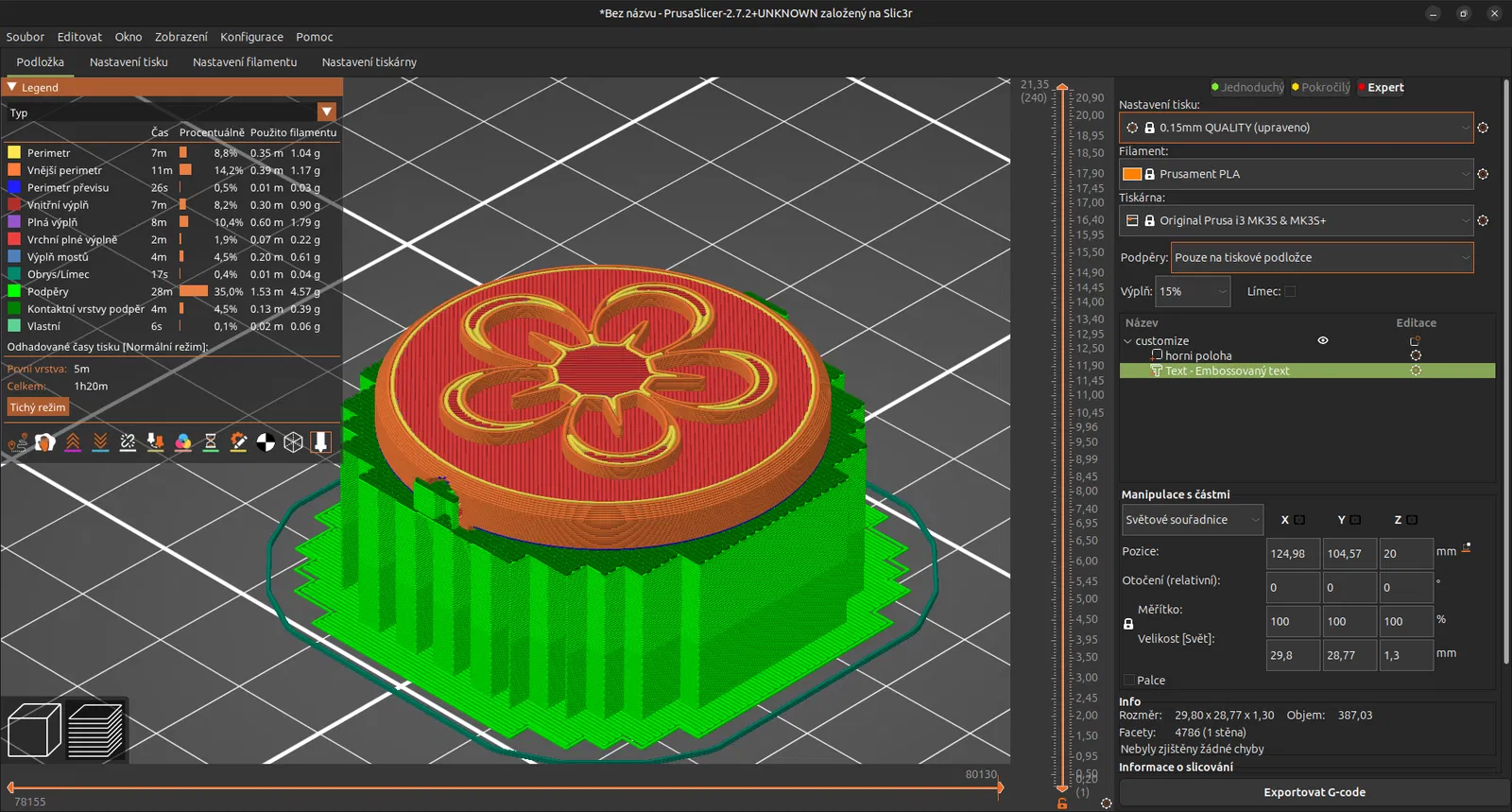Toggle retractions icon with upward chevrons
Viewport: 1512px width, 812px height.
pyautogui.click(x=73, y=442)
